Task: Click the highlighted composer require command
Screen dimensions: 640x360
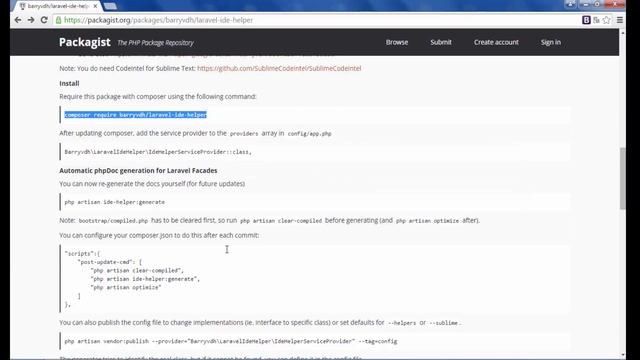Action: coord(136,115)
